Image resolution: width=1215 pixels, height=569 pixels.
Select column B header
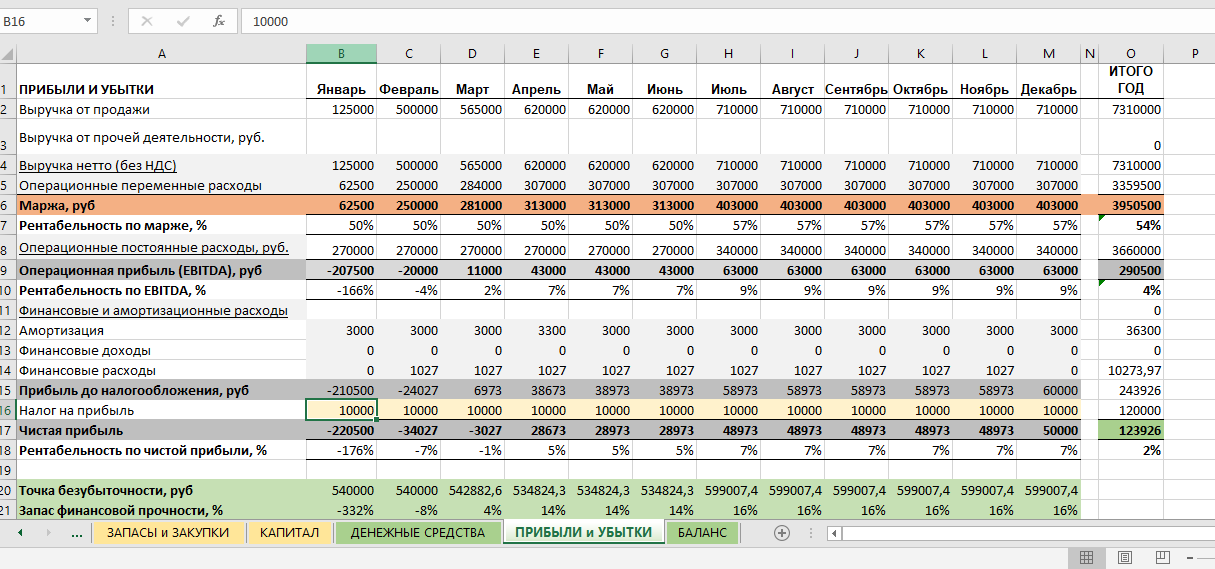pos(341,53)
